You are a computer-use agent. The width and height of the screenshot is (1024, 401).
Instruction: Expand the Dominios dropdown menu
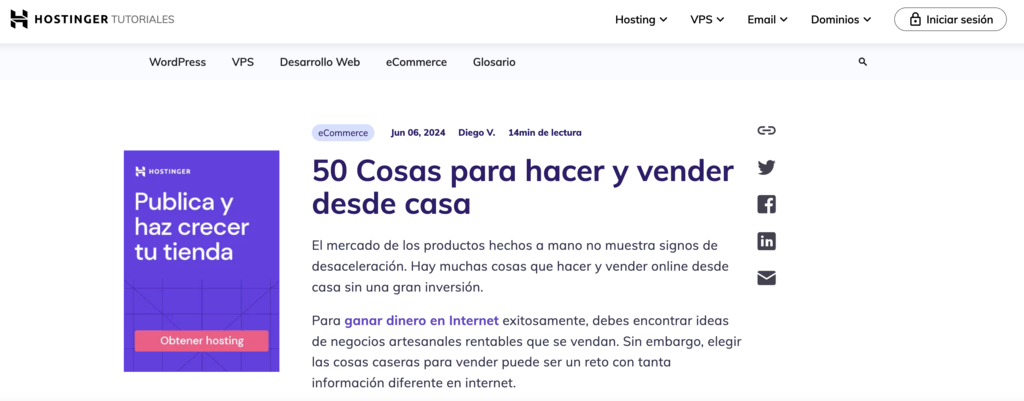pos(840,19)
